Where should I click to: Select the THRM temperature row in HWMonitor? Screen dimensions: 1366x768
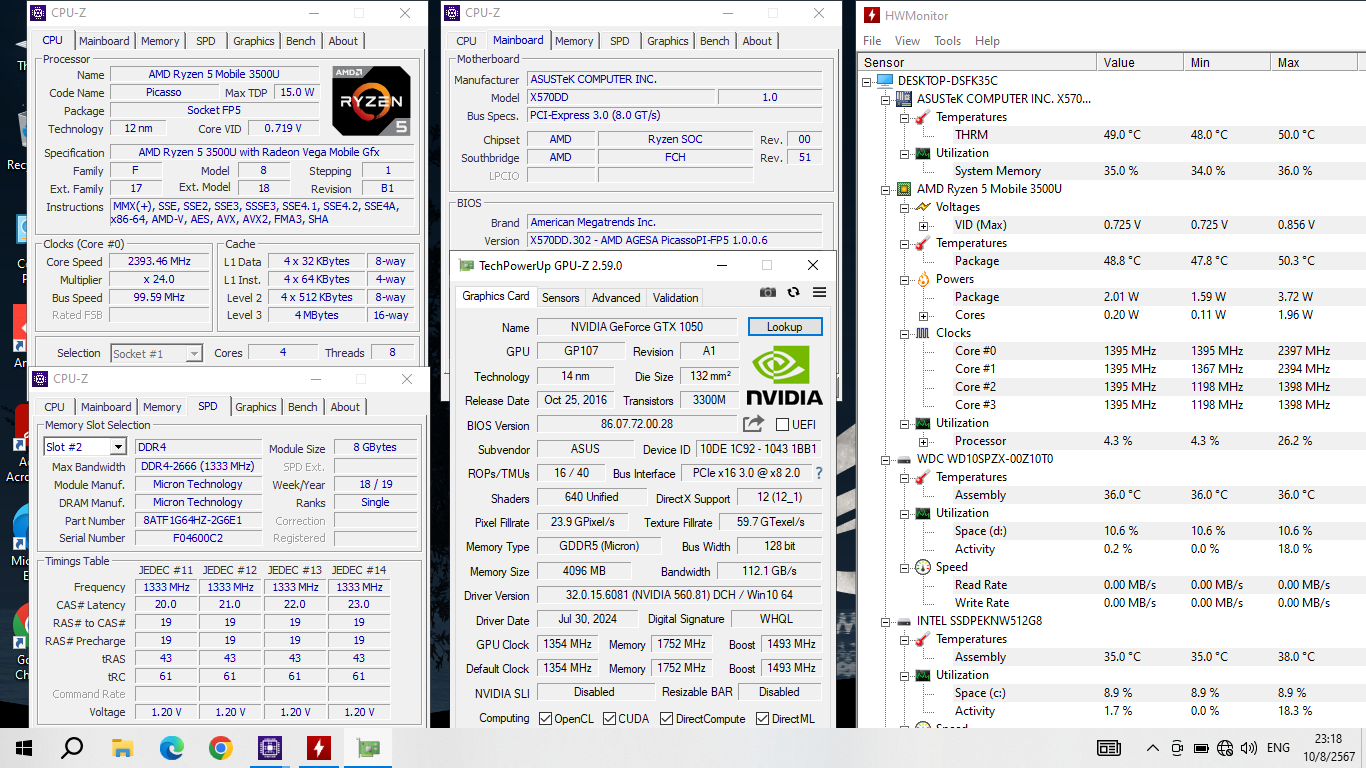tap(1112, 135)
